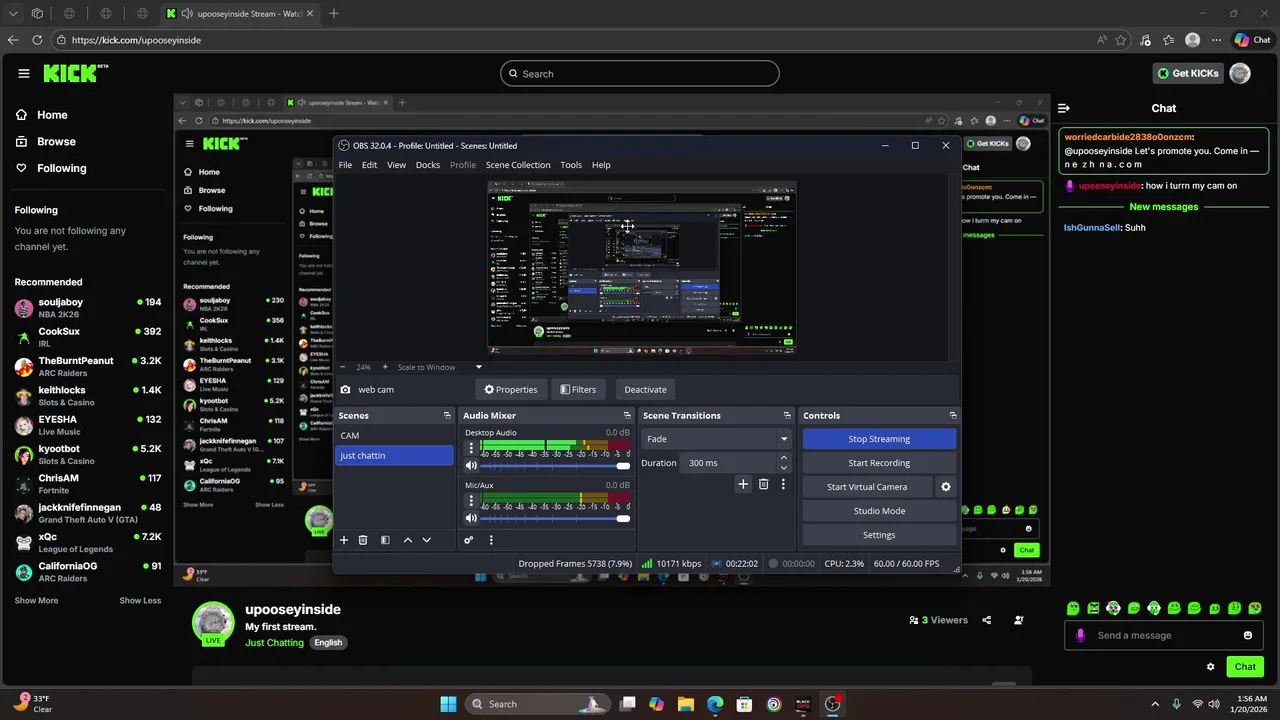This screenshot has width=1280, height=720.
Task: Collapse recommended list with Show Less
Action: pyautogui.click(x=140, y=601)
